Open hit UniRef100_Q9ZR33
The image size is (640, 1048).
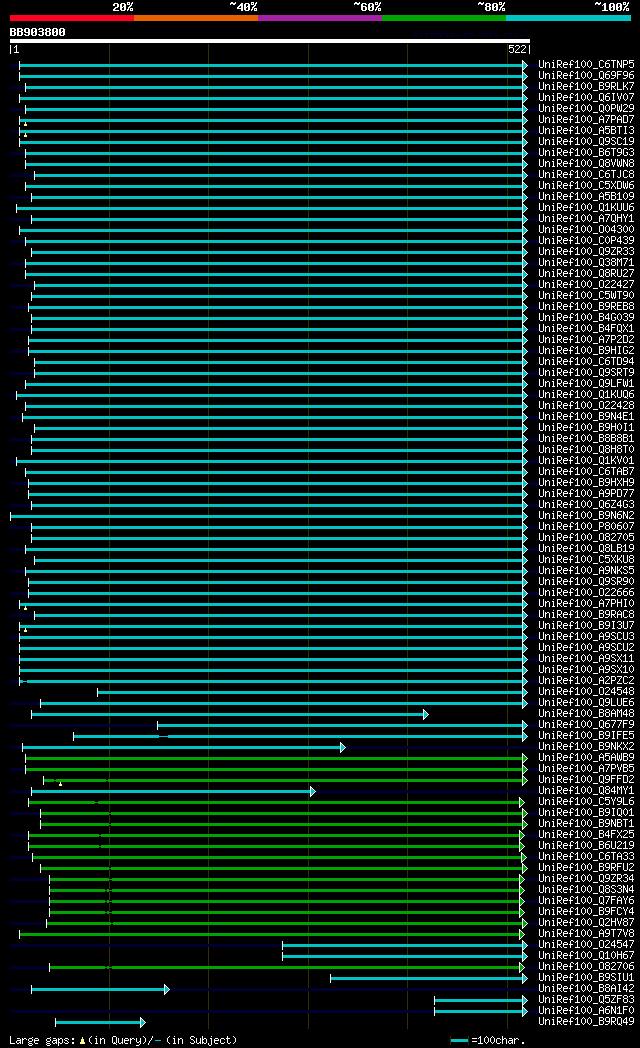tap(586, 251)
